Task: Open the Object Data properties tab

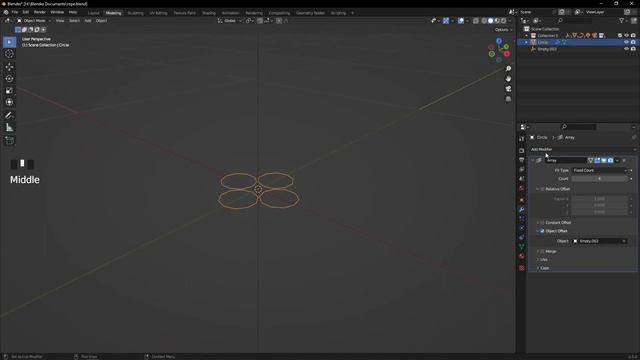Action: pos(522,247)
